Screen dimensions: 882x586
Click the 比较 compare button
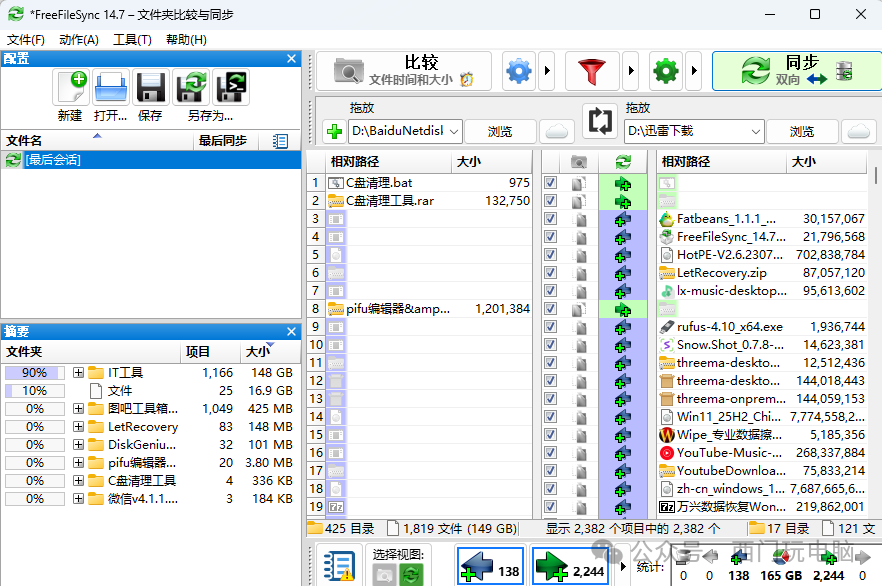pyautogui.click(x=404, y=71)
